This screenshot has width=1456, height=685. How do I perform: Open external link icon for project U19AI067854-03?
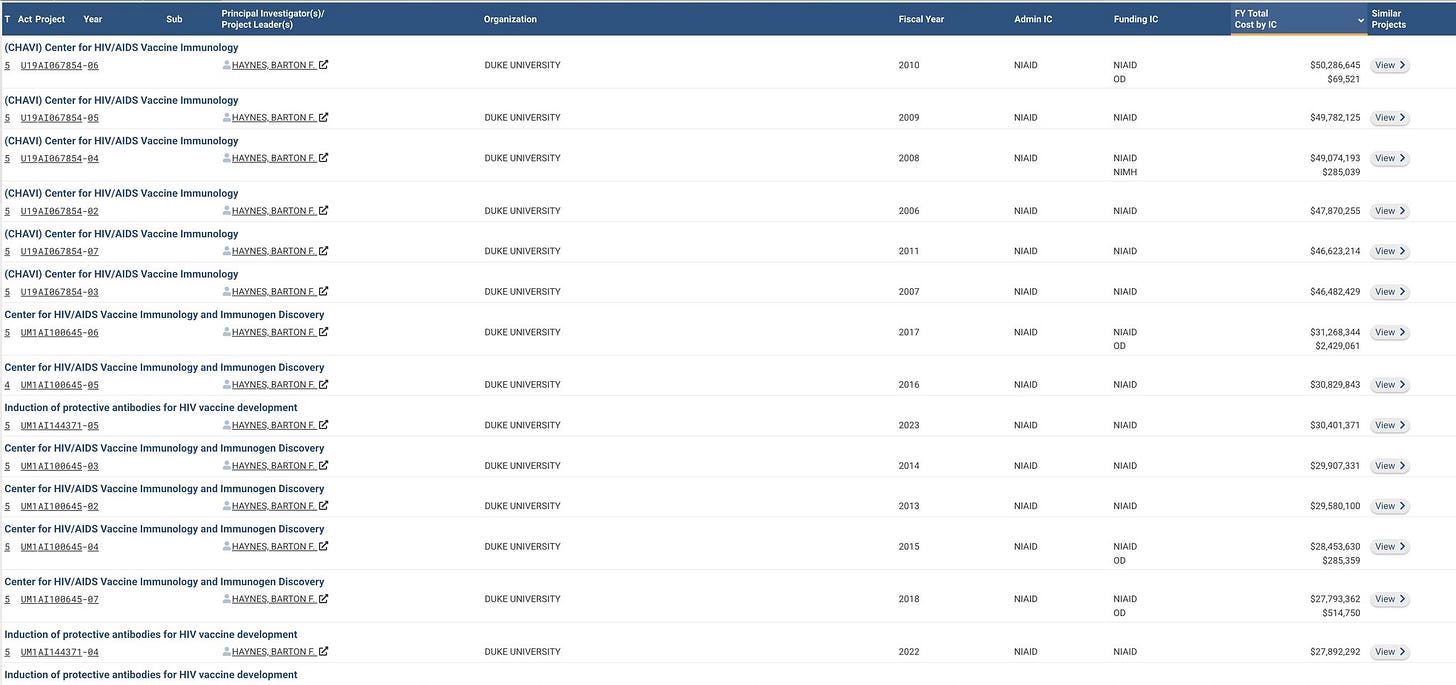[323, 292]
